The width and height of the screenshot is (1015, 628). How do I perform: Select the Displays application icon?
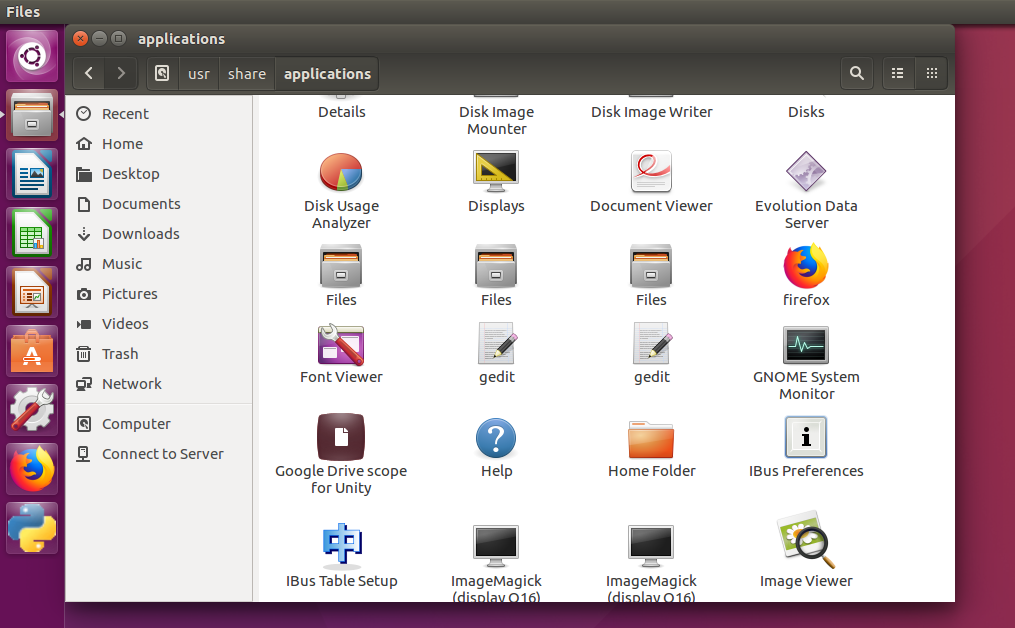[x=496, y=172]
